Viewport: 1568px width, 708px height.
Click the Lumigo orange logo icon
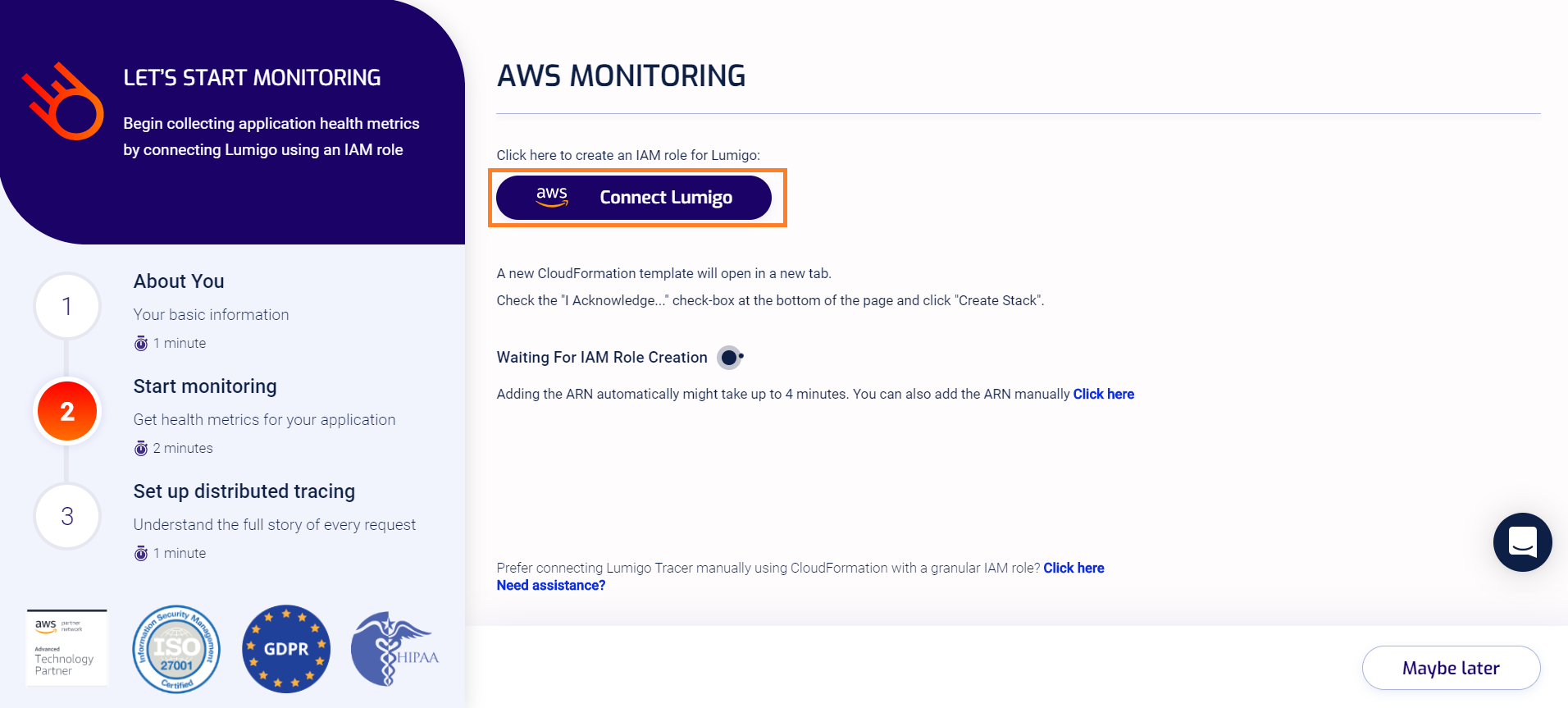coord(63,102)
